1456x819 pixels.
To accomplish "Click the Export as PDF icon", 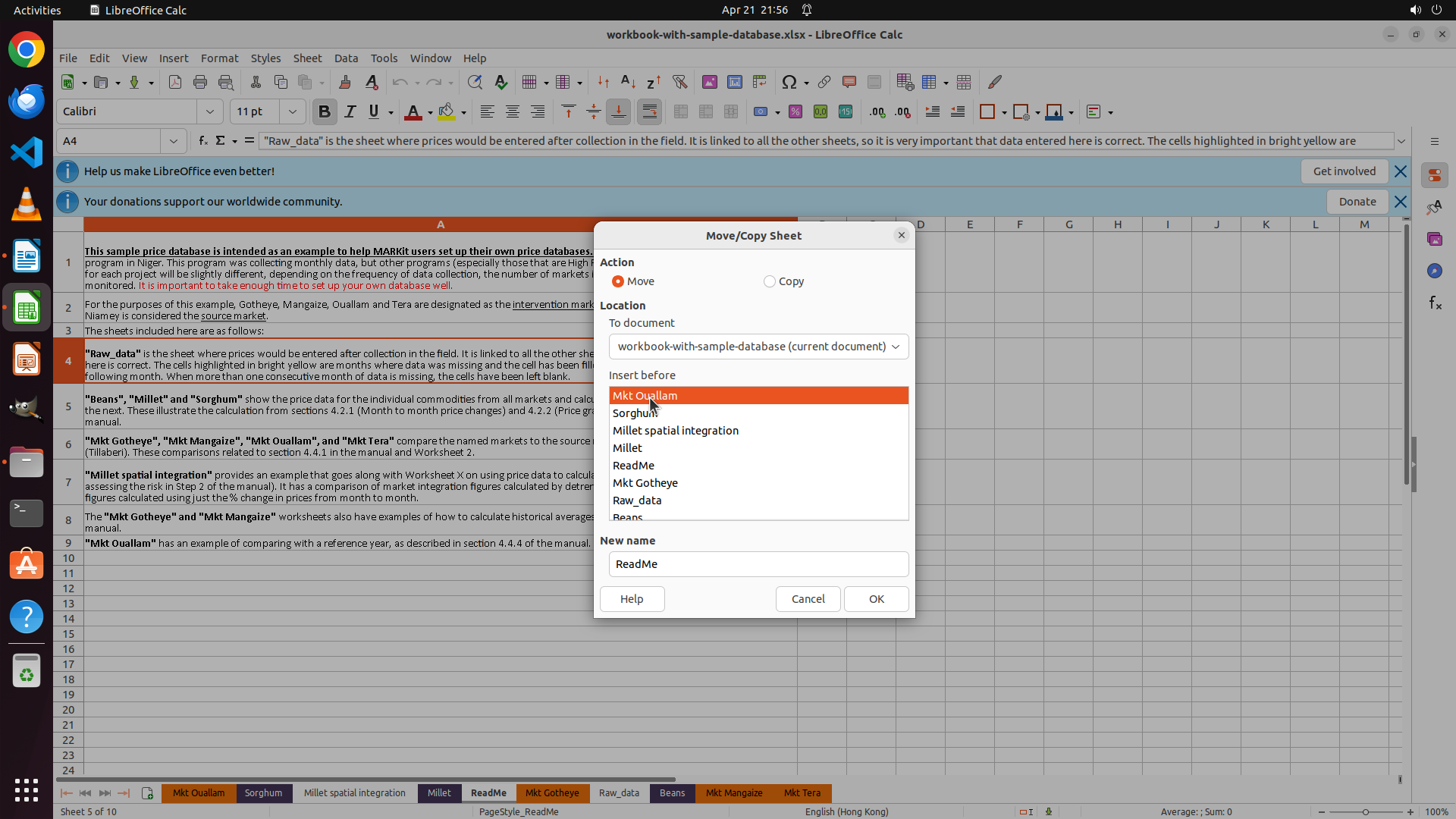I will [175, 82].
